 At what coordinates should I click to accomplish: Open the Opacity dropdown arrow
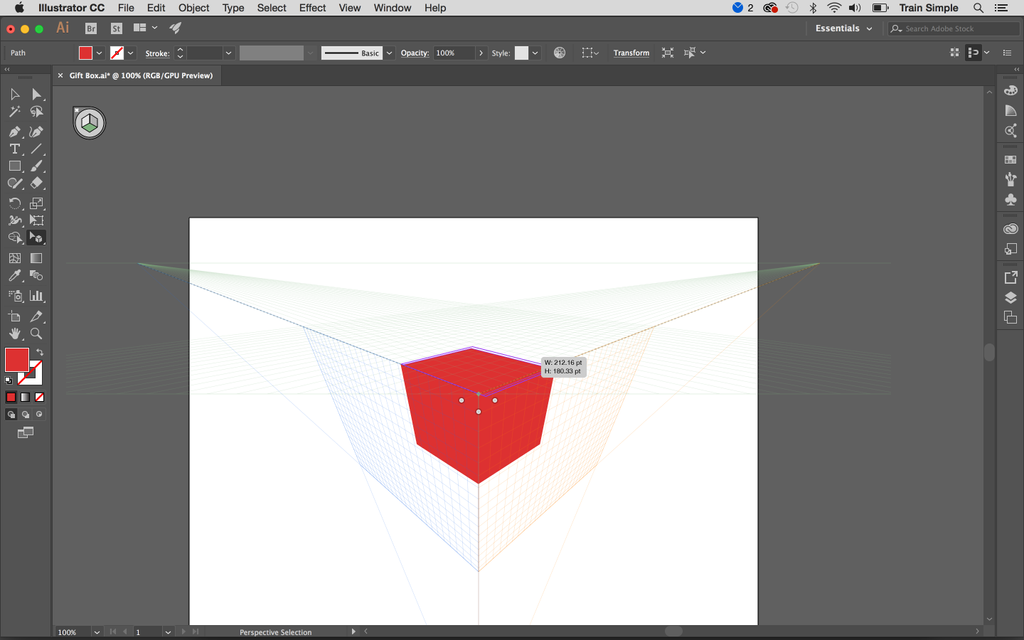(x=481, y=52)
